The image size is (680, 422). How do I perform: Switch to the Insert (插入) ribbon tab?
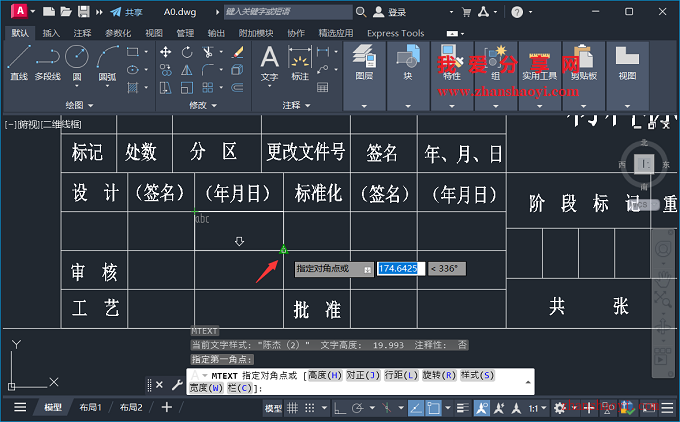[51, 33]
